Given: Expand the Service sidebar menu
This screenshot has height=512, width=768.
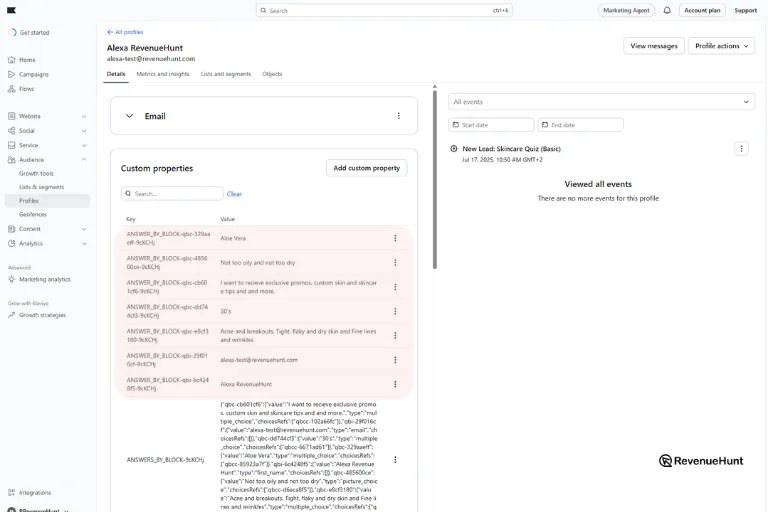Looking at the screenshot, I should (x=84, y=146).
